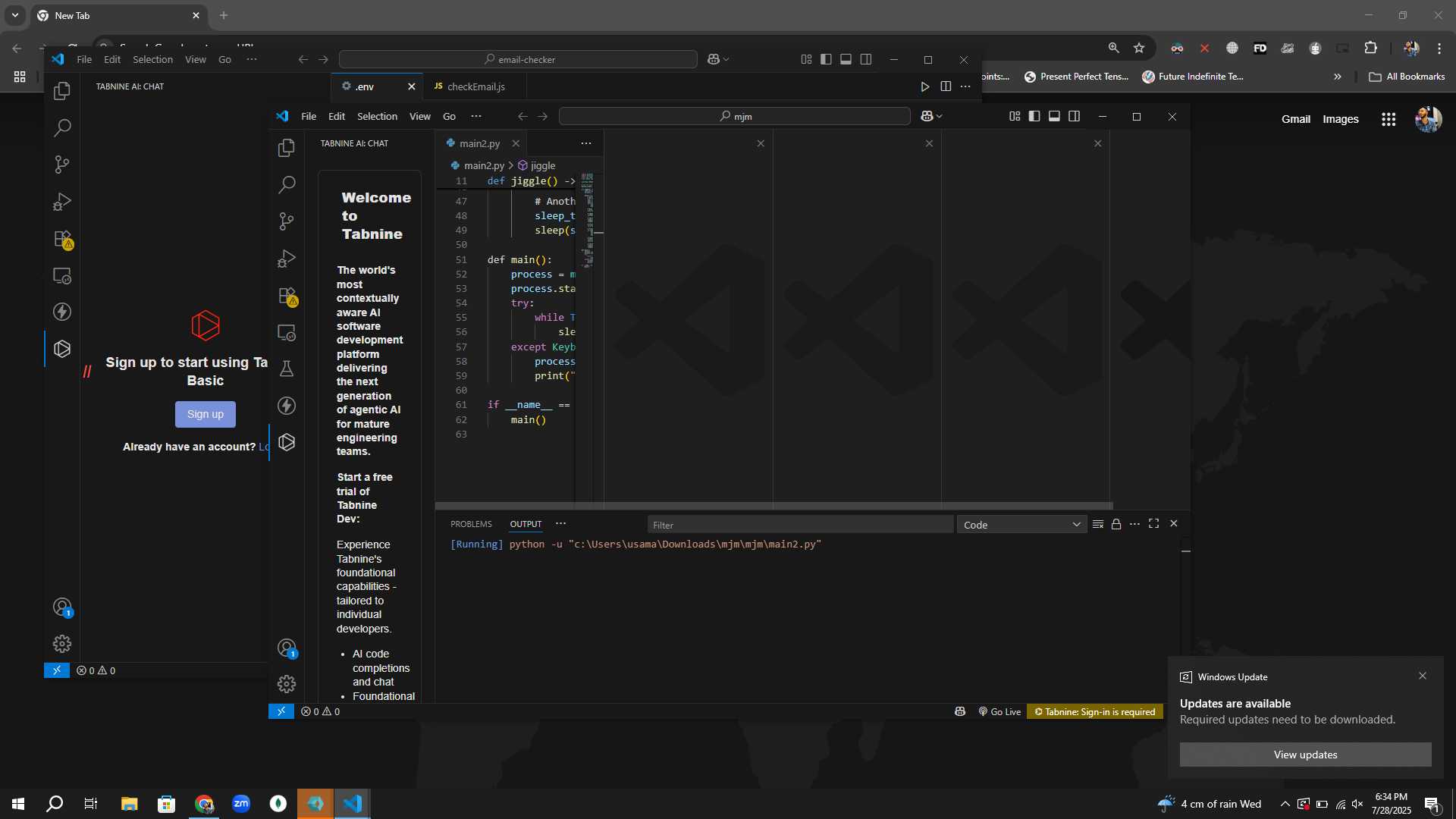Image resolution: width=1456 pixels, height=819 pixels.
Task: Open Tabnine view in mjm activity bar
Action: coord(287,442)
